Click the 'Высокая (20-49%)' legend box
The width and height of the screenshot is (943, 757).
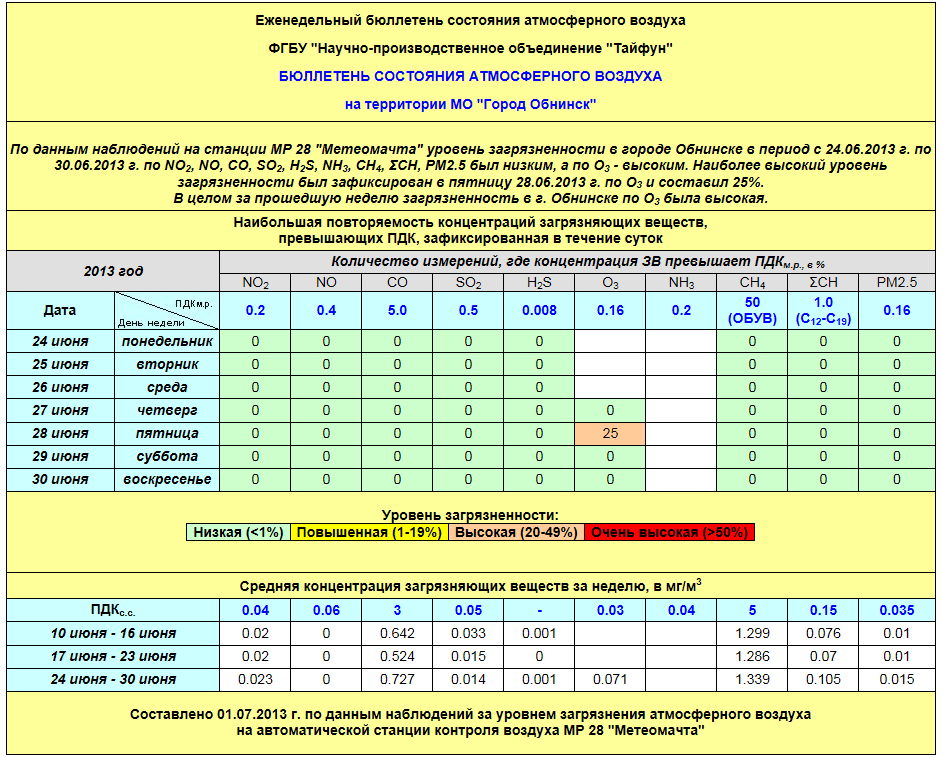(x=515, y=532)
